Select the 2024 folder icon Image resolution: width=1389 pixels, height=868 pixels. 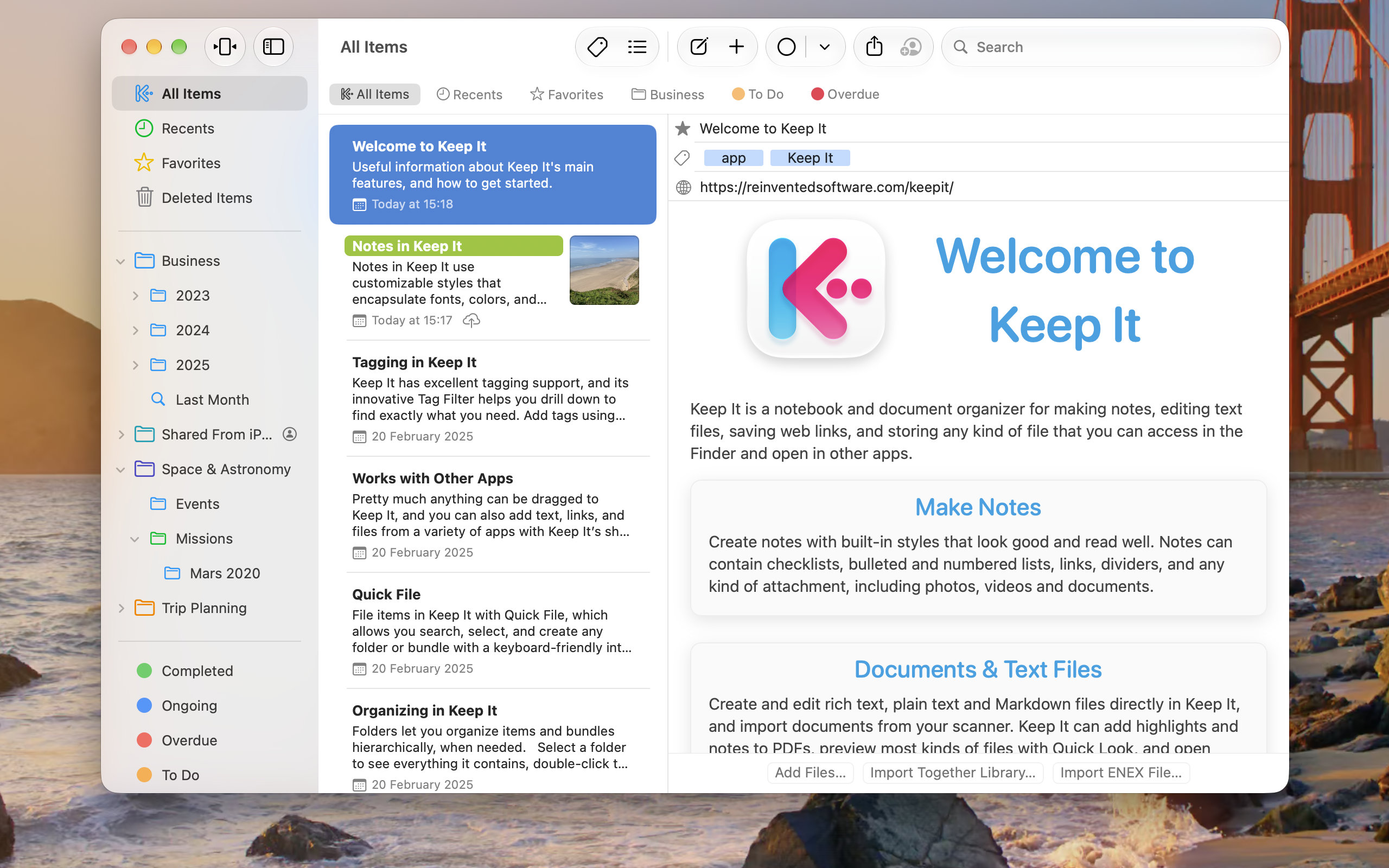tap(158, 330)
